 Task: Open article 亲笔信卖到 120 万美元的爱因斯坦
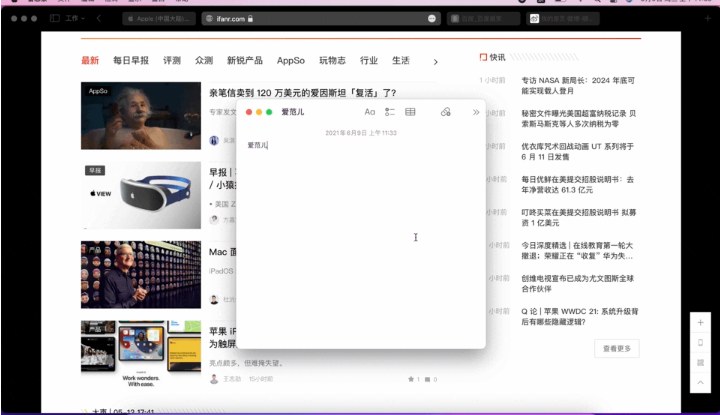303,93
